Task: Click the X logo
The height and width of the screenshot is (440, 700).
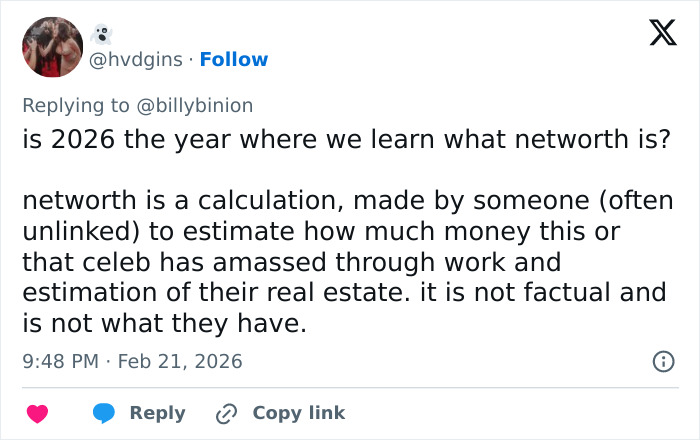Action: click(656, 34)
